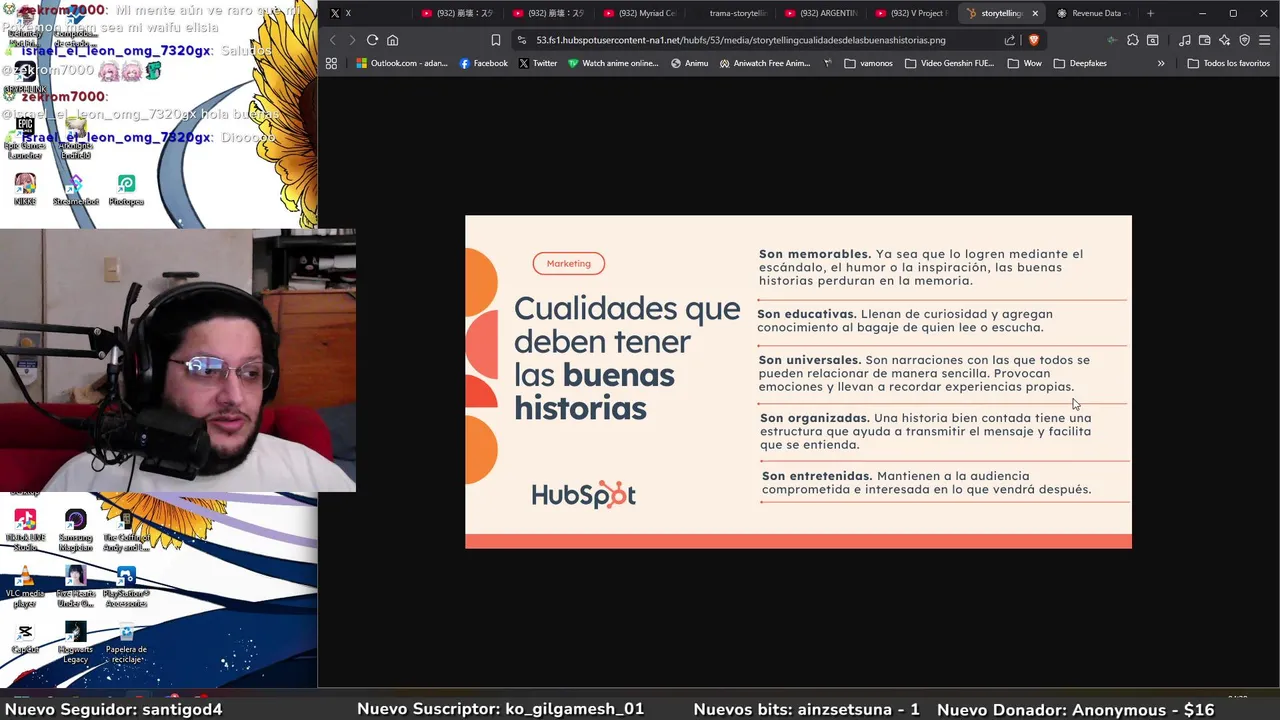This screenshot has width=1280, height=720.
Task: Open the Todos los favoritos folder
Action: click(1228, 63)
